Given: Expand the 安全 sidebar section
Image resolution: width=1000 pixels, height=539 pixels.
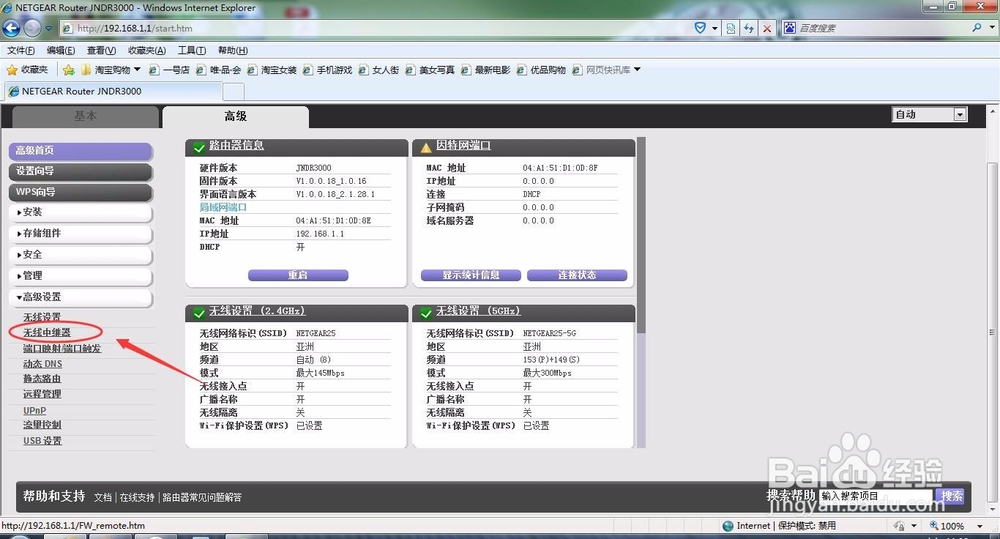Looking at the screenshot, I should [80, 255].
